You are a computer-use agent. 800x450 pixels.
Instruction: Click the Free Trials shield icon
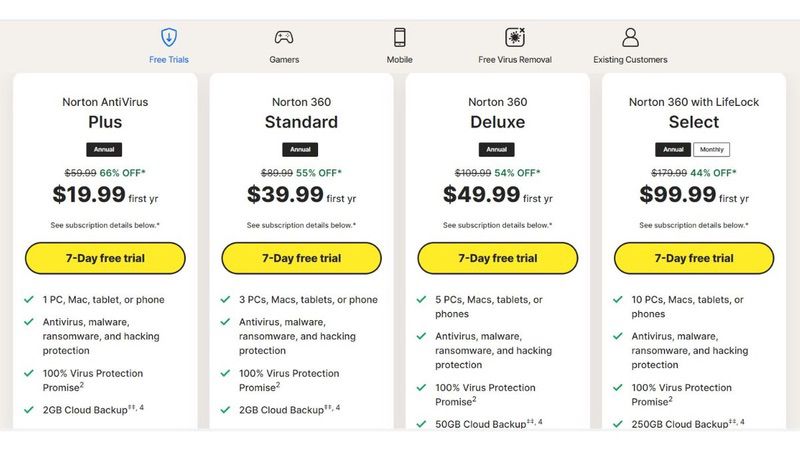tap(169, 37)
